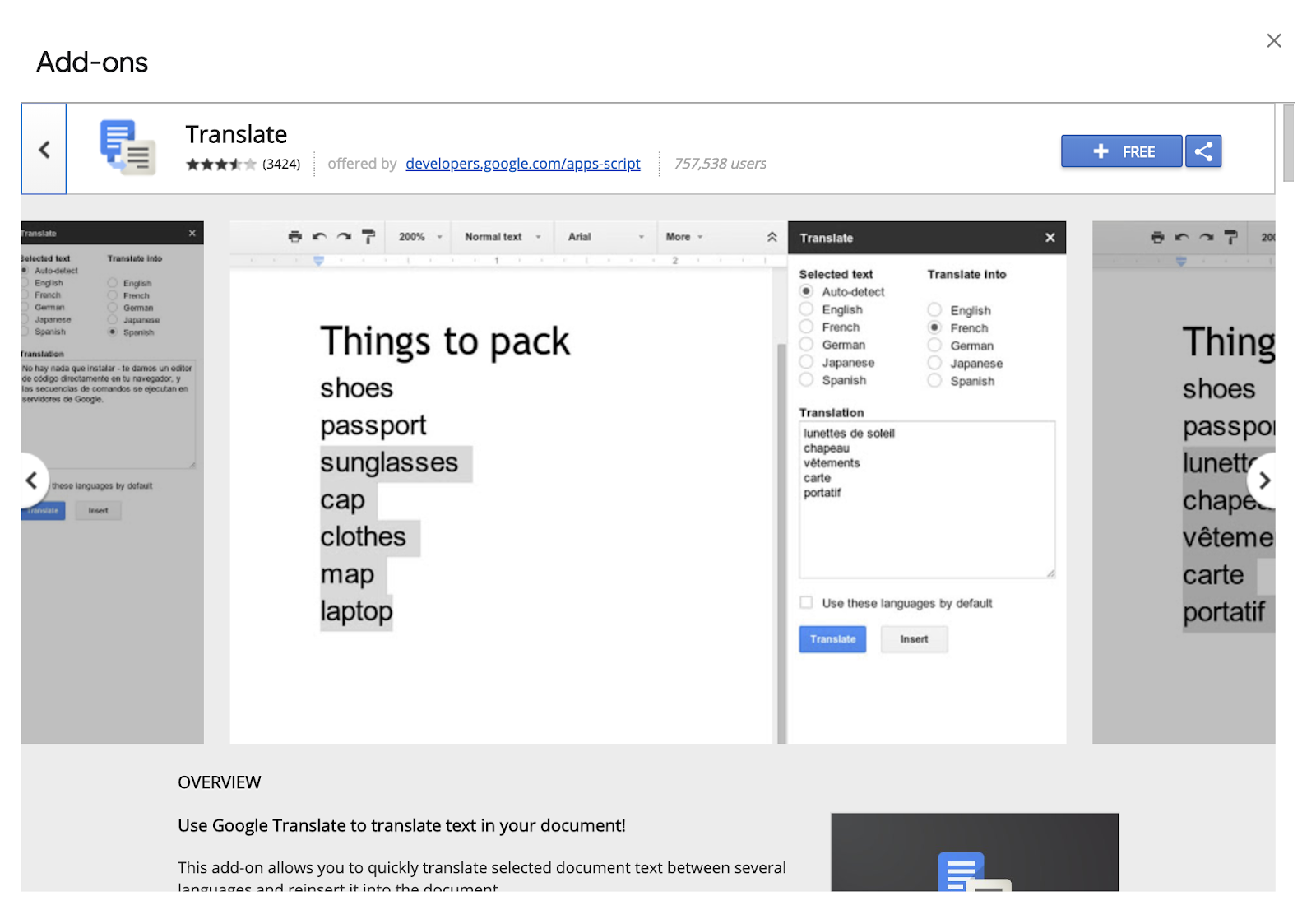Image resolution: width=1316 pixels, height=919 pixels.
Task: Open the Arial font dropdown
Action: point(605,237)
